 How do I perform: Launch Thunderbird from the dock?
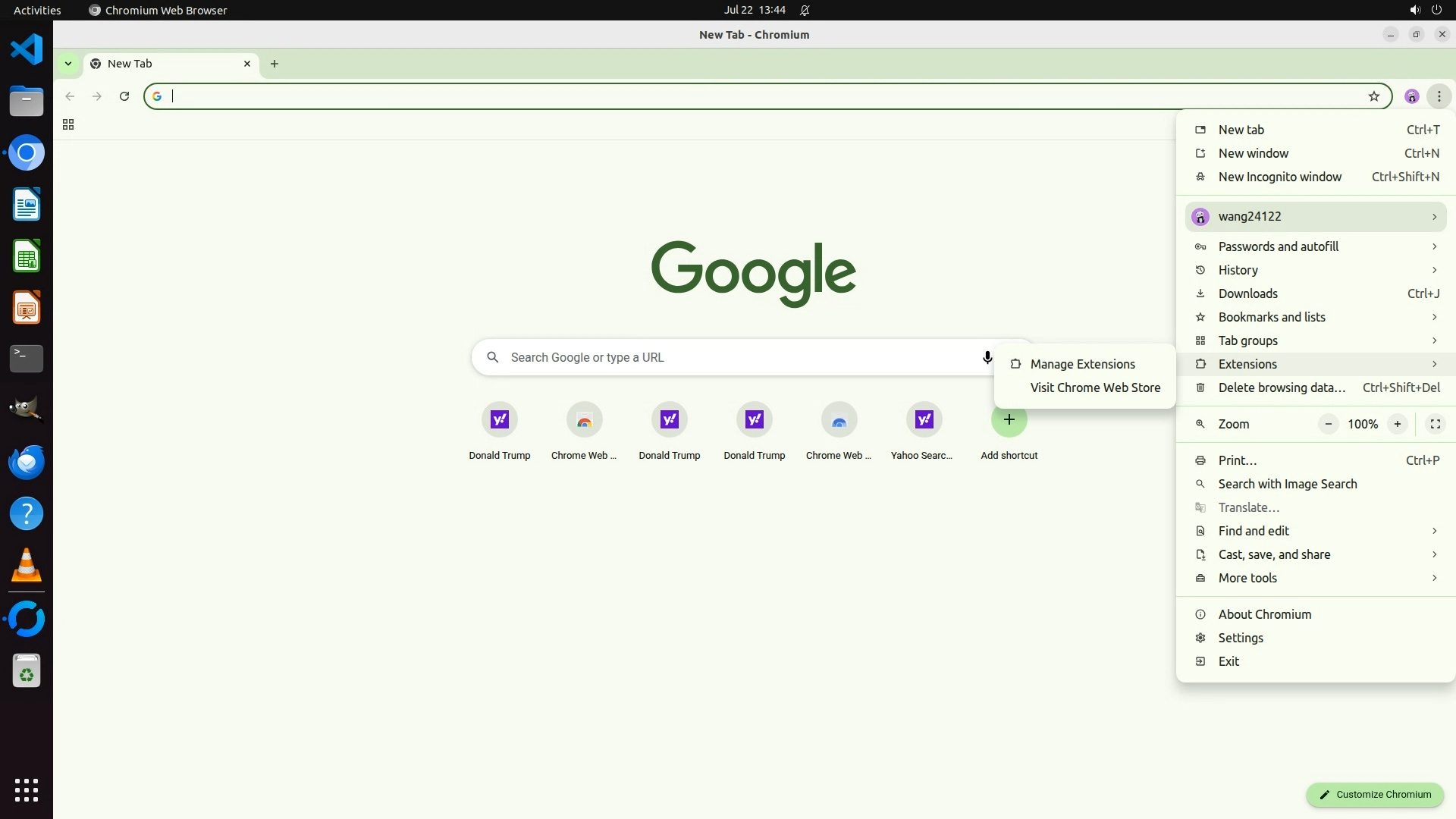pos(27,462)
